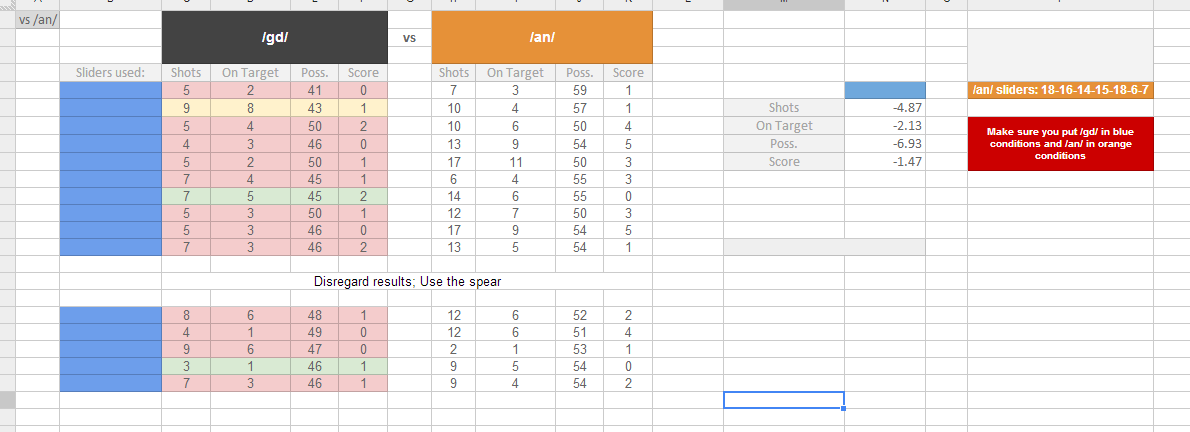Select the -4.87 Shots average value

[885, 108]
